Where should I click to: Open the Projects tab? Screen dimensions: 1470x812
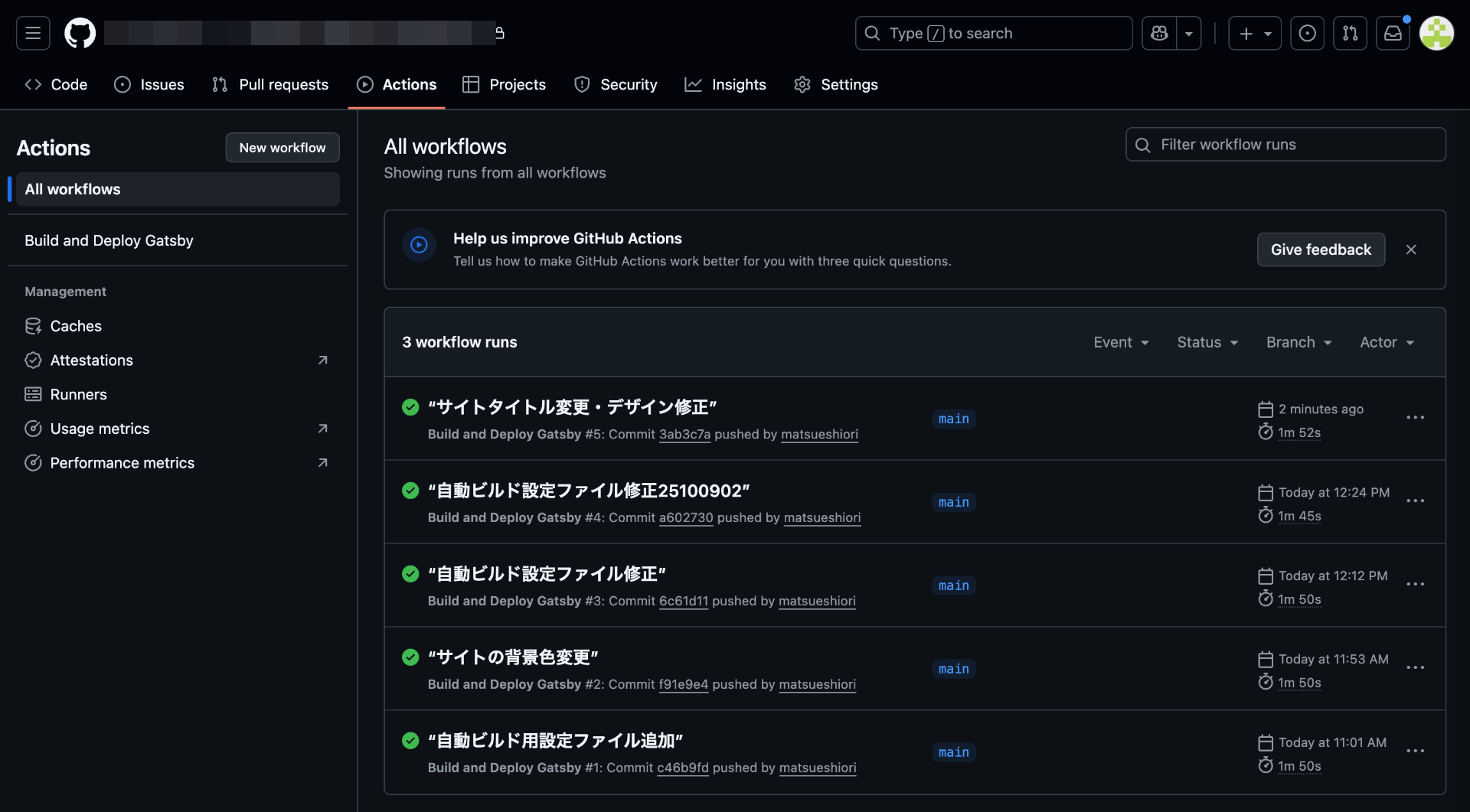pos(504,84)
